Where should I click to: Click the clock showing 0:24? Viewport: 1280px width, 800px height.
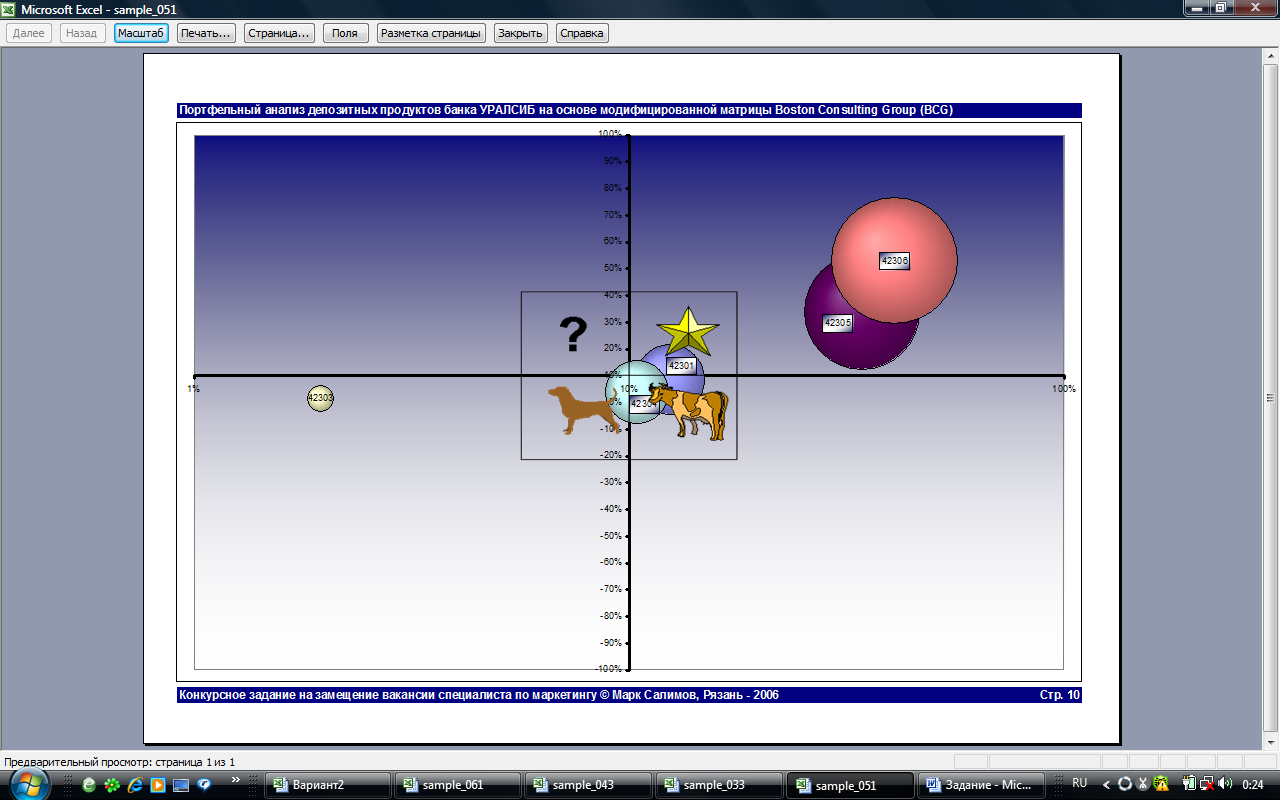[x=1253, y=785]
